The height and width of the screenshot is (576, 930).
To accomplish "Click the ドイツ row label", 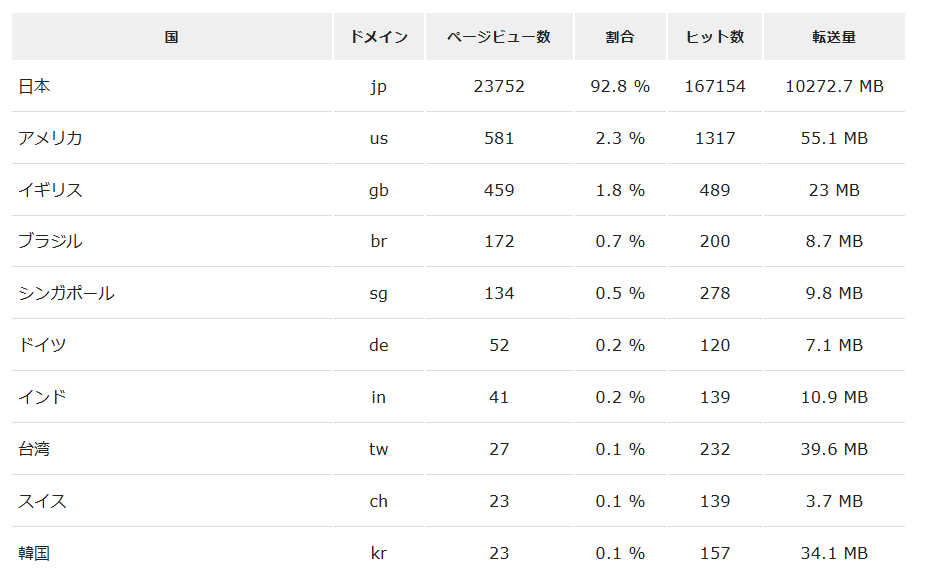I will point(42,345).
